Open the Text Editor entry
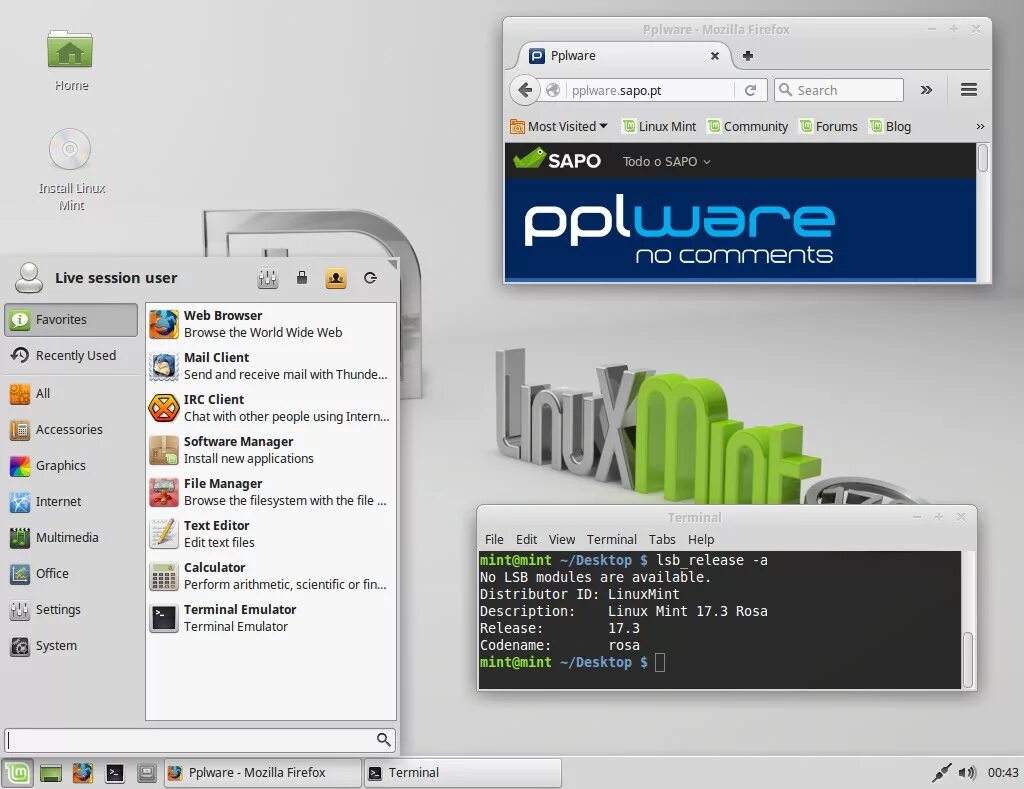 coord(270,534)
